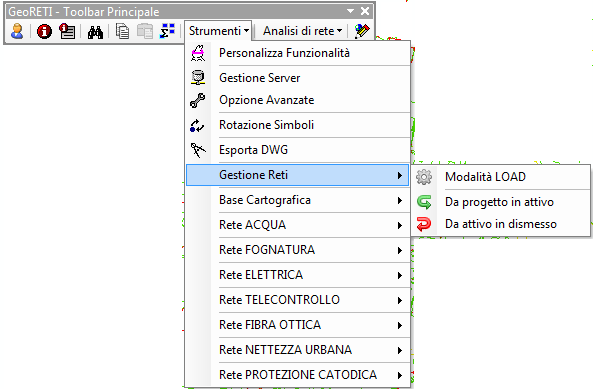Select Personalizza Funzionalità menu entry
593x389 pixels.
[298, 53]
